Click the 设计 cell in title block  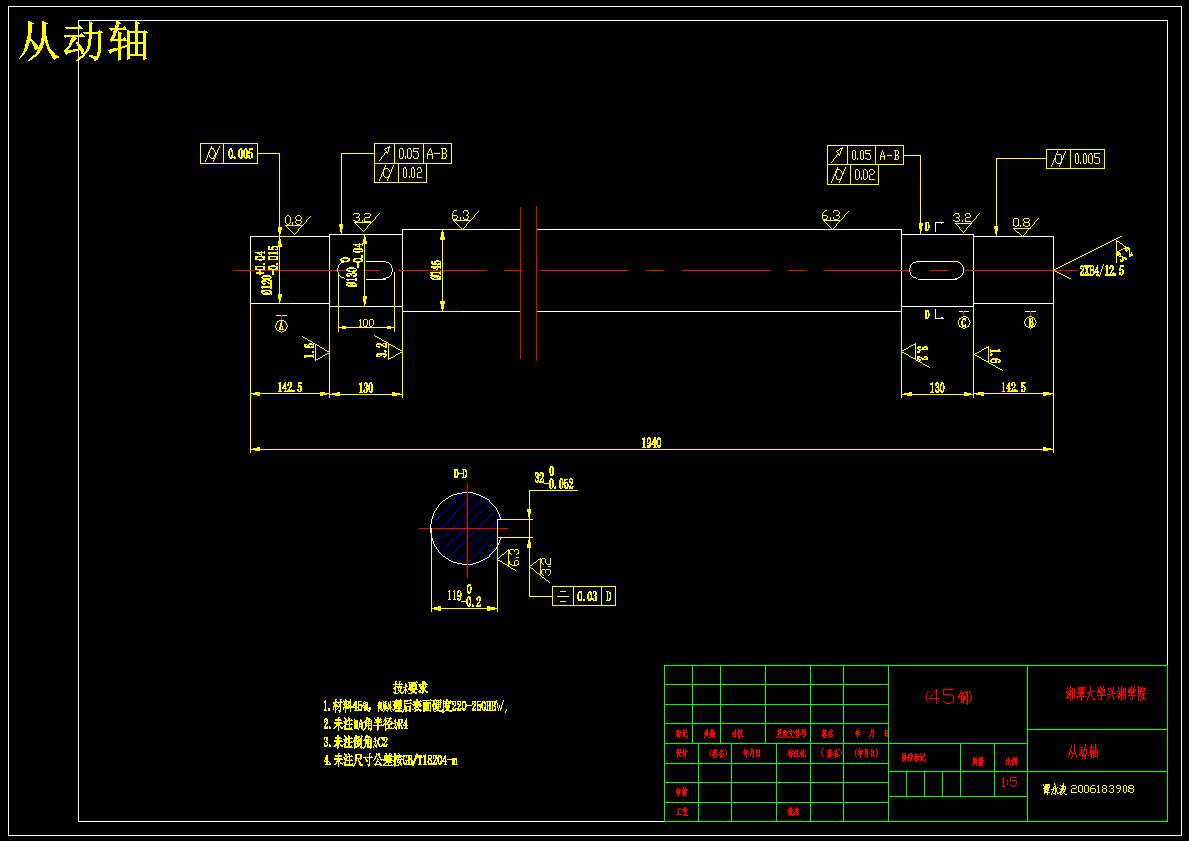[x=681, y=753]
